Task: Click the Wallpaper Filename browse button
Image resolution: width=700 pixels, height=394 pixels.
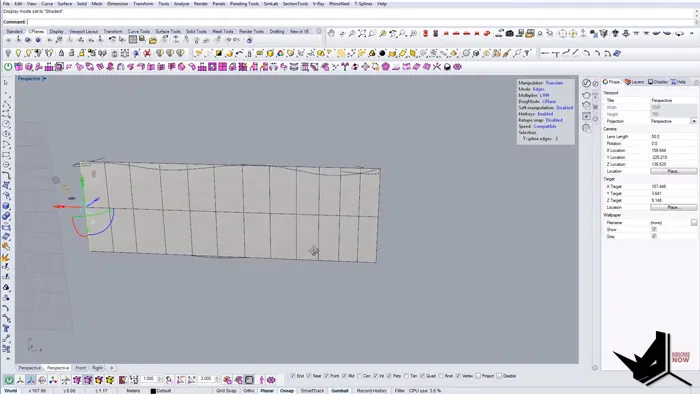Action: click(x=694, y=222)
